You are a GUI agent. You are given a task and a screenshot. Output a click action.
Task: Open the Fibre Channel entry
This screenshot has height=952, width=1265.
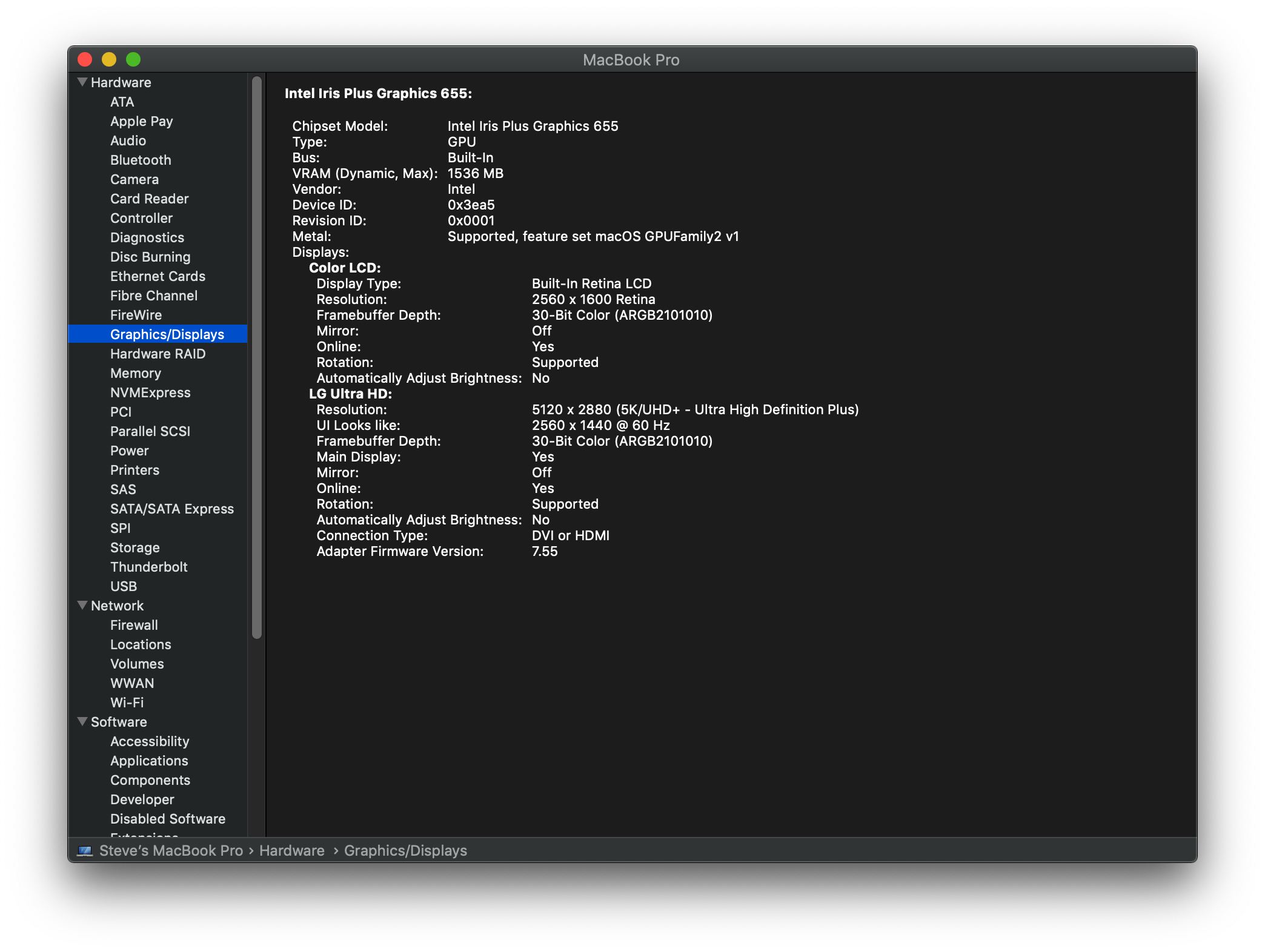pyautogui.click(x=154, y=296)
